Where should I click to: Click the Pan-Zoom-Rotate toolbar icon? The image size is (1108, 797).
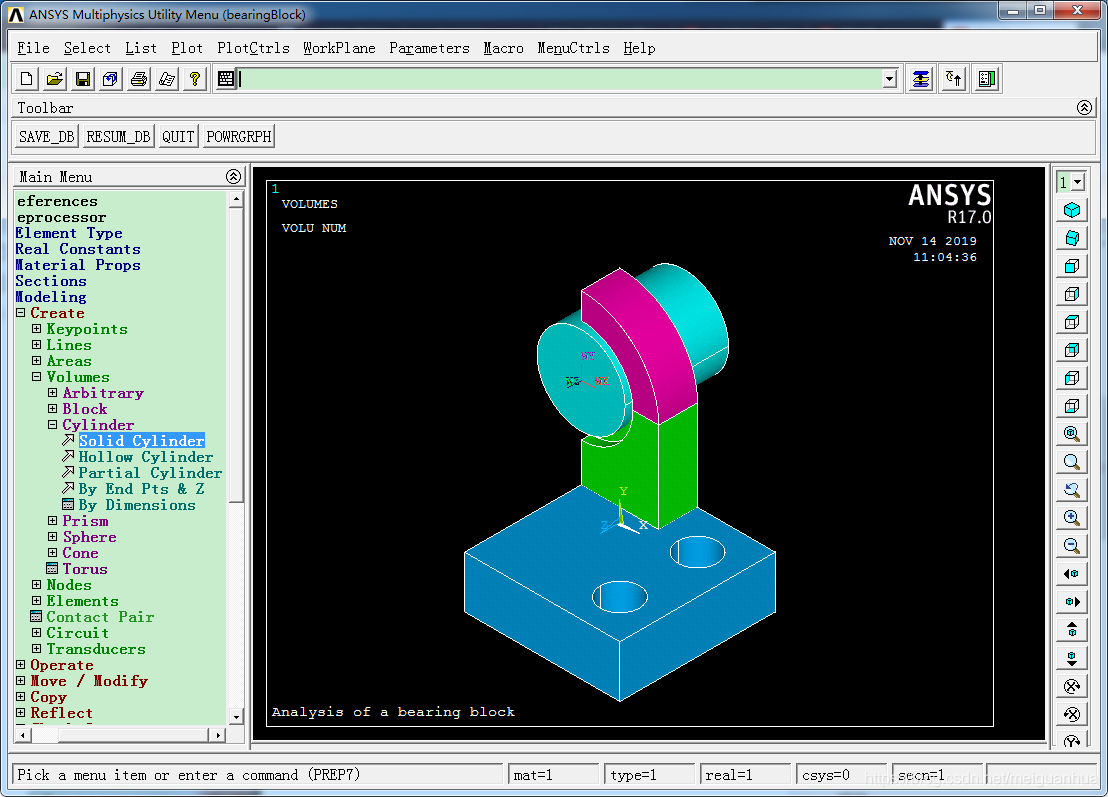tap(110, 79)
